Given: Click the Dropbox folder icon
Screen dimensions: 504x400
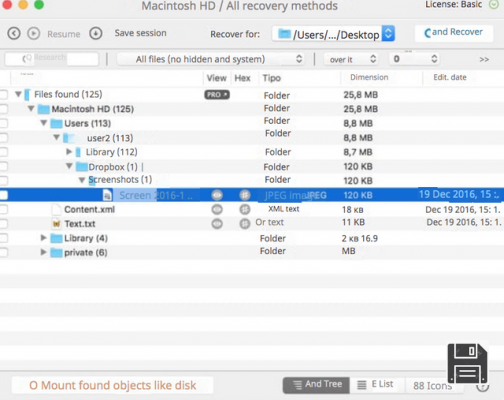Looking at the screenshot, I should click(82, 166).
